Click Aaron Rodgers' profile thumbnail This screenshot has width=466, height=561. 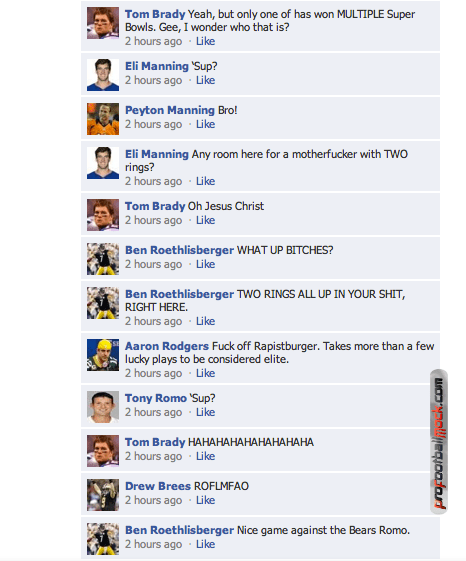103,355
